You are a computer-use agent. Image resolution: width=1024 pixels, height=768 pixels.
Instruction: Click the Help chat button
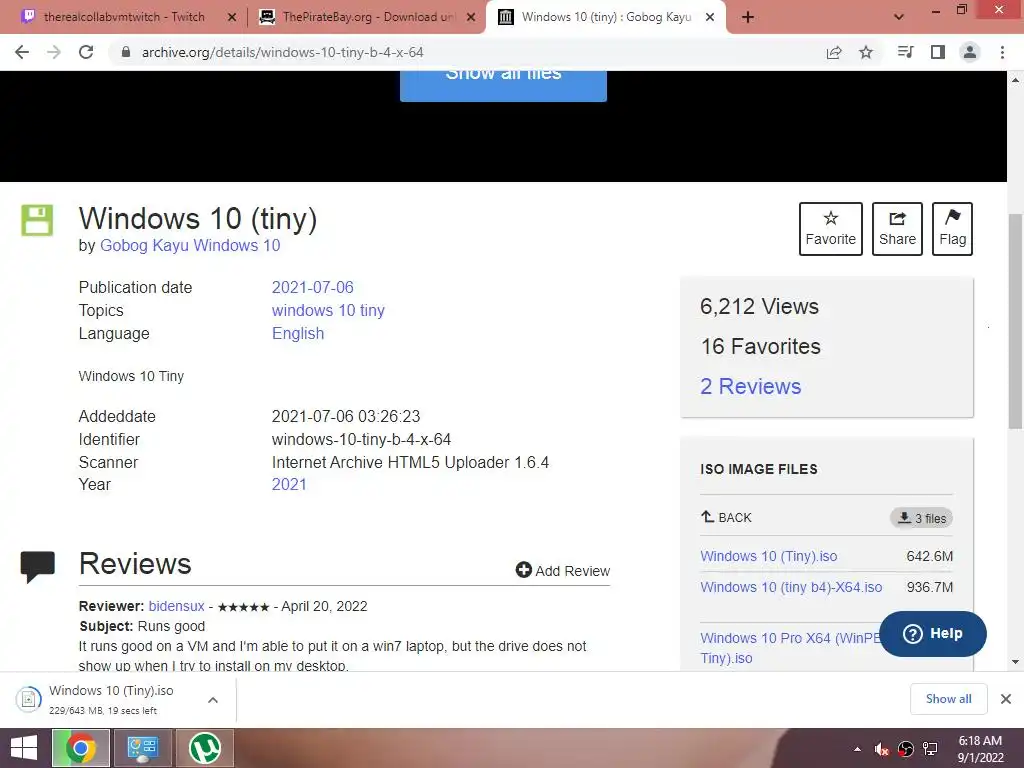click(x=933, y=633)
